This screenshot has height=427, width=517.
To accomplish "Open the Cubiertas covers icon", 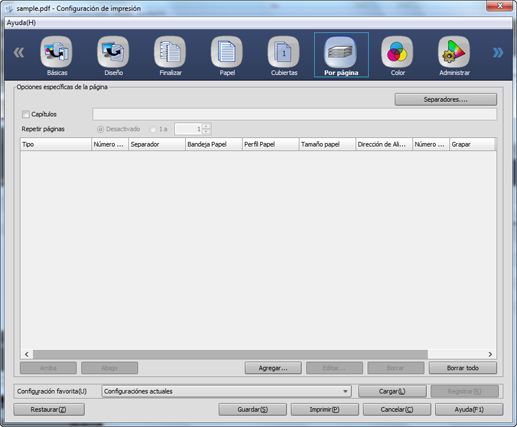I will pos(284,52).
